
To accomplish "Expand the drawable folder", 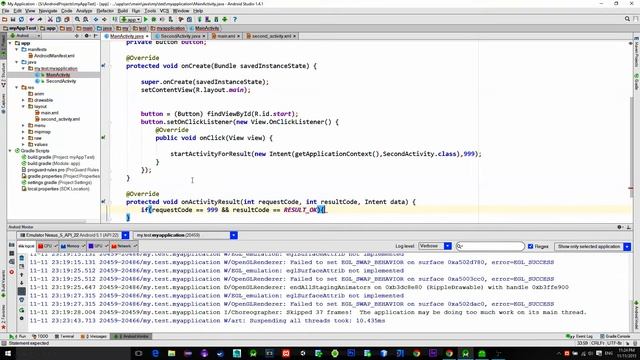I will (x=23, y=100).
